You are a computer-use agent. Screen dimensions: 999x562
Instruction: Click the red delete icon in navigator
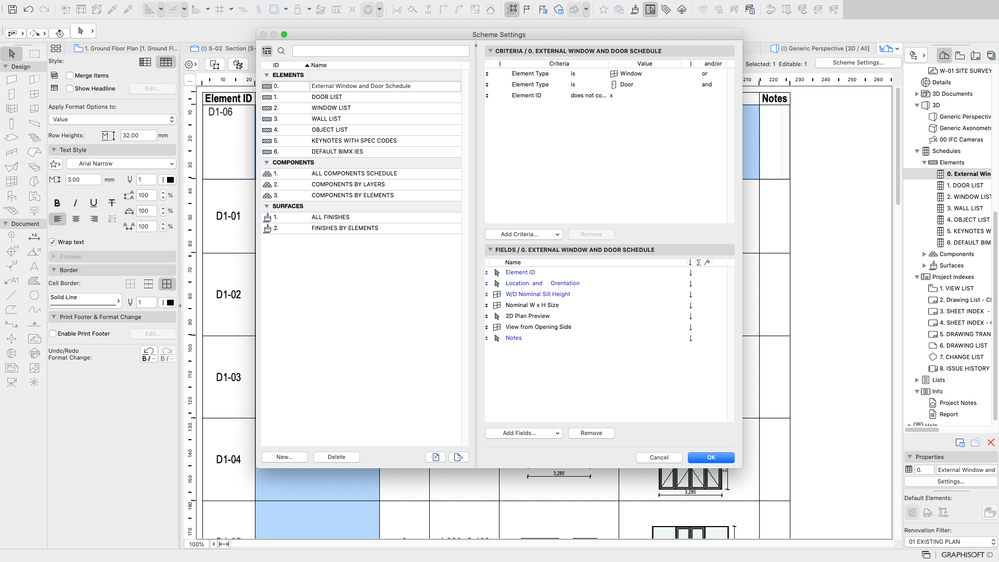click(x=991, y=441)
